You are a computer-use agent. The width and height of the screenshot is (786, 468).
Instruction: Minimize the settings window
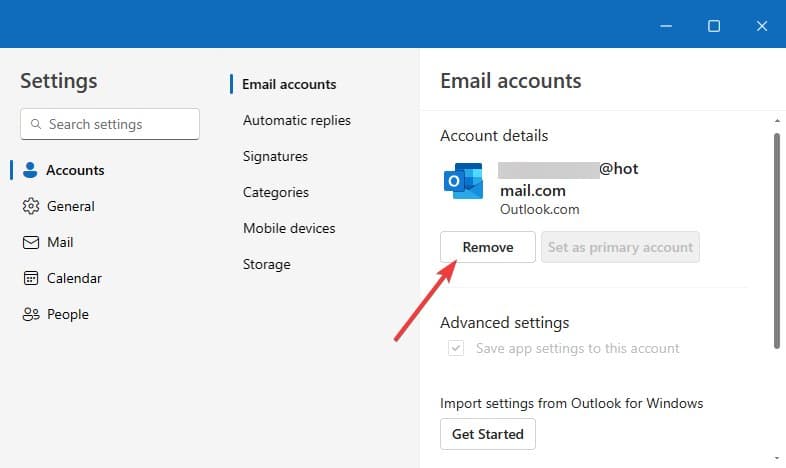click(x=666, y=26)
